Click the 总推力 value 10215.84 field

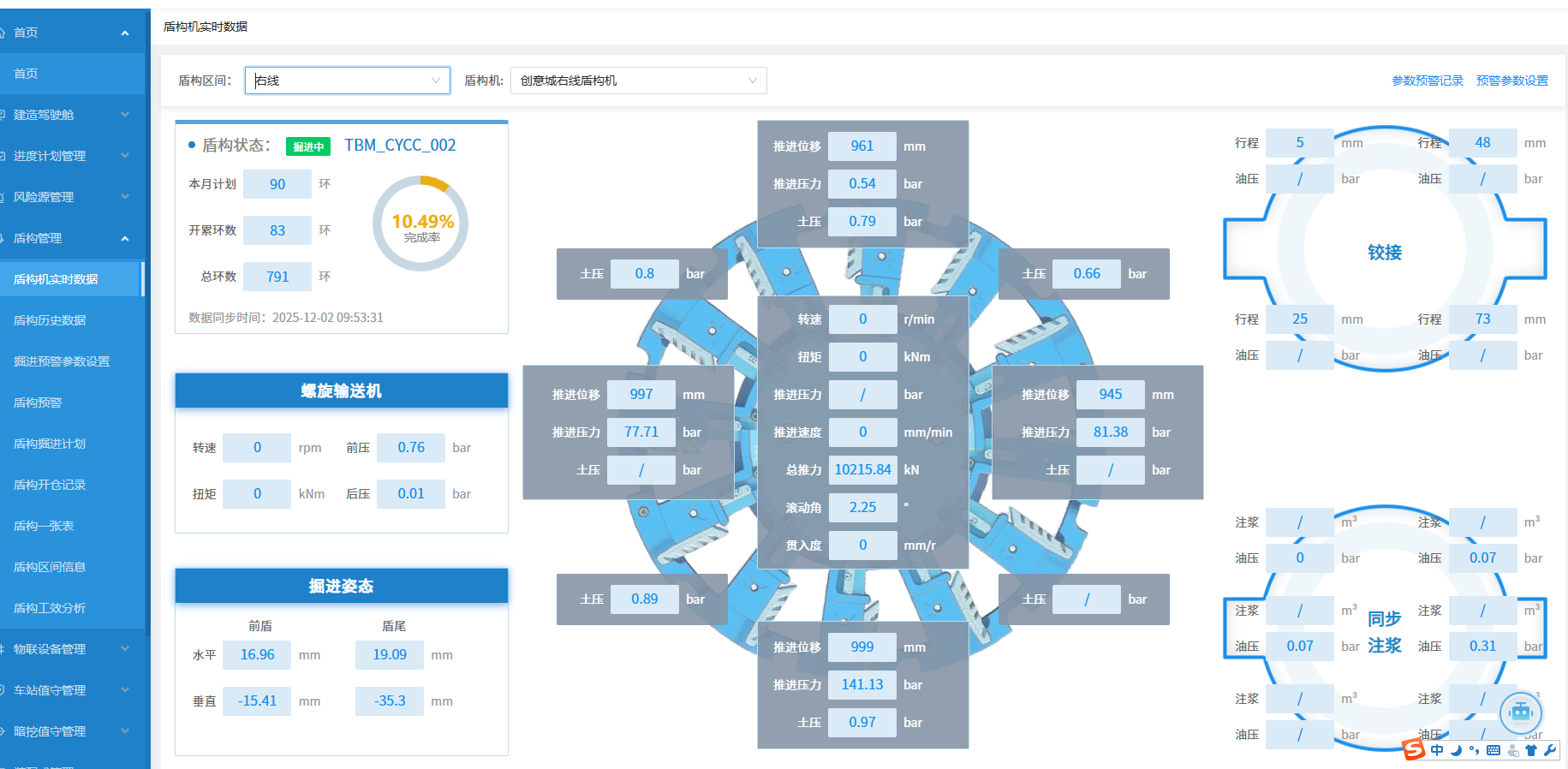point(862,470)
